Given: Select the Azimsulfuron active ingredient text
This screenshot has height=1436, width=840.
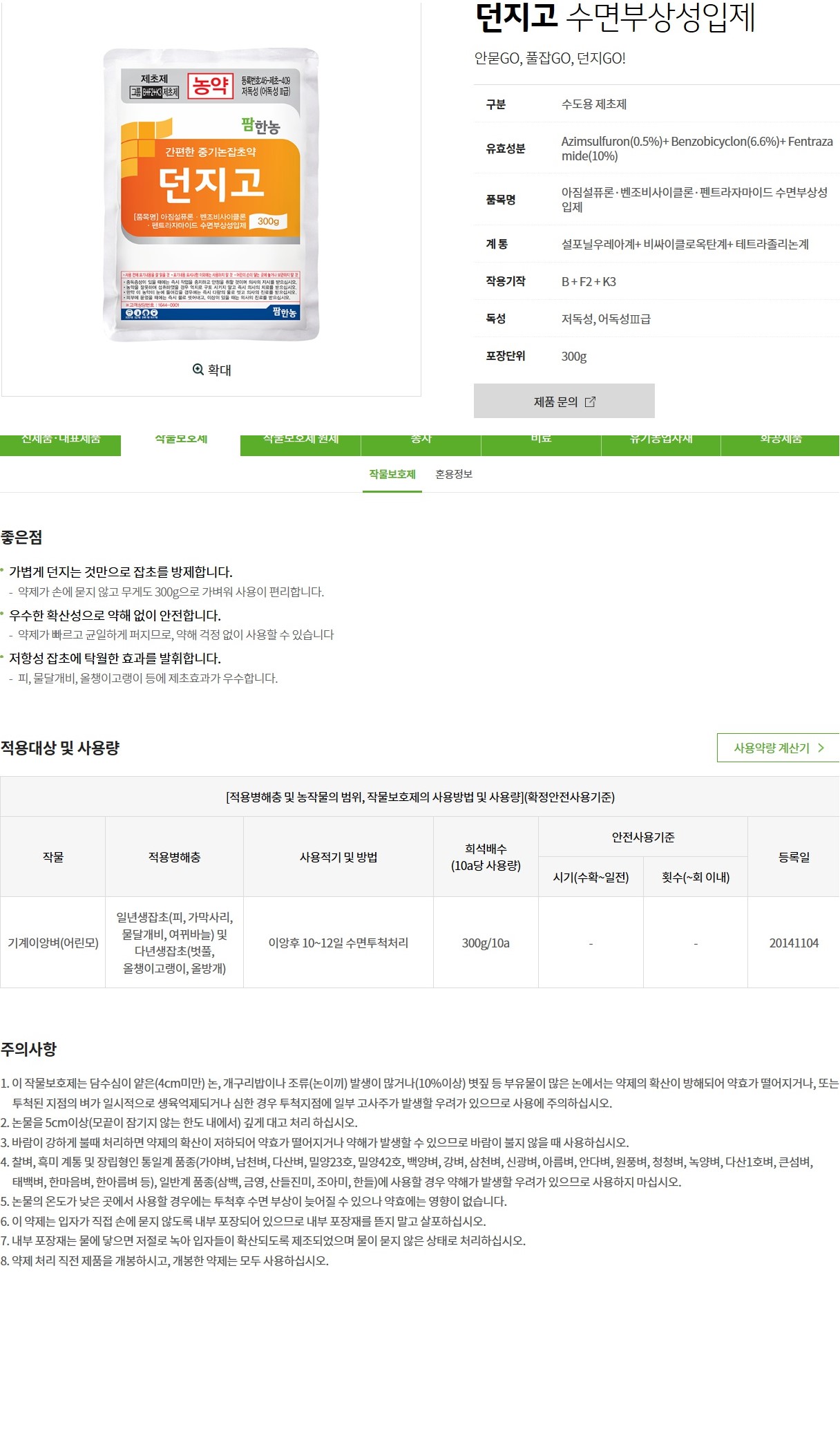Looking at the screenshot, I should (x=697, y=149).
